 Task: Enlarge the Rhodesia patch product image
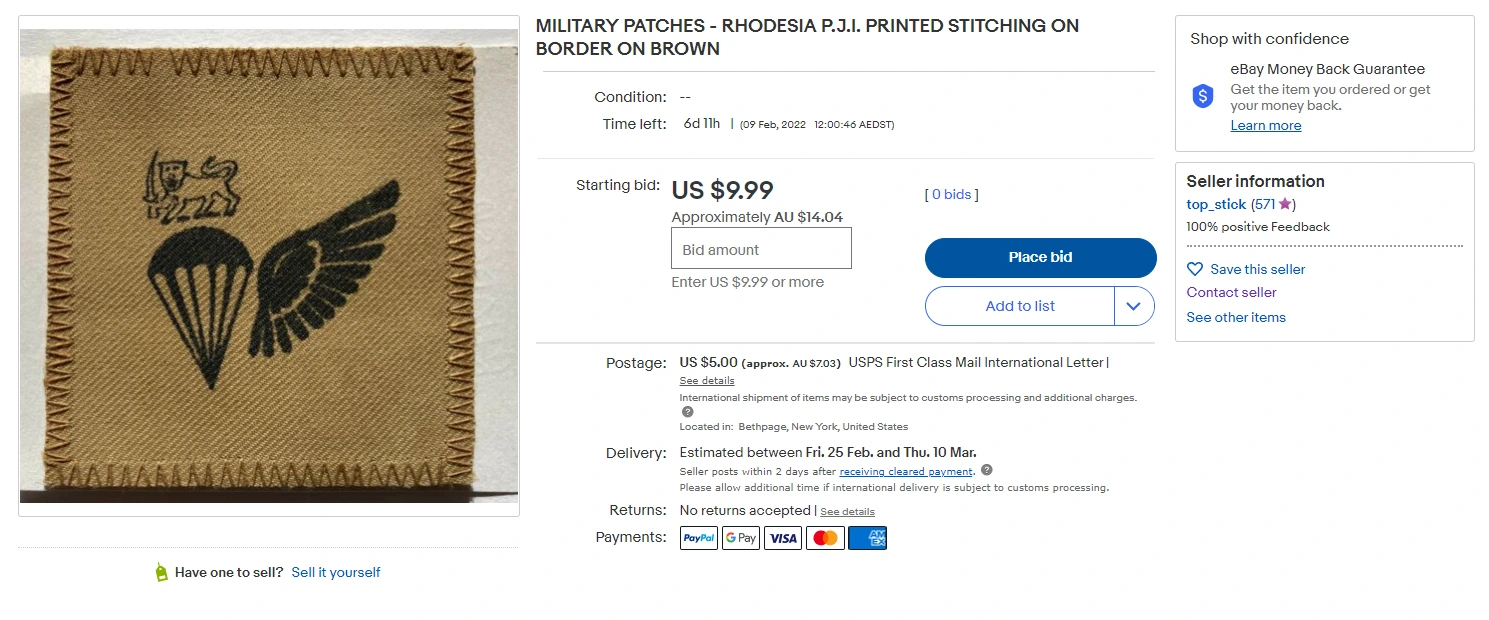pos(269,266)
